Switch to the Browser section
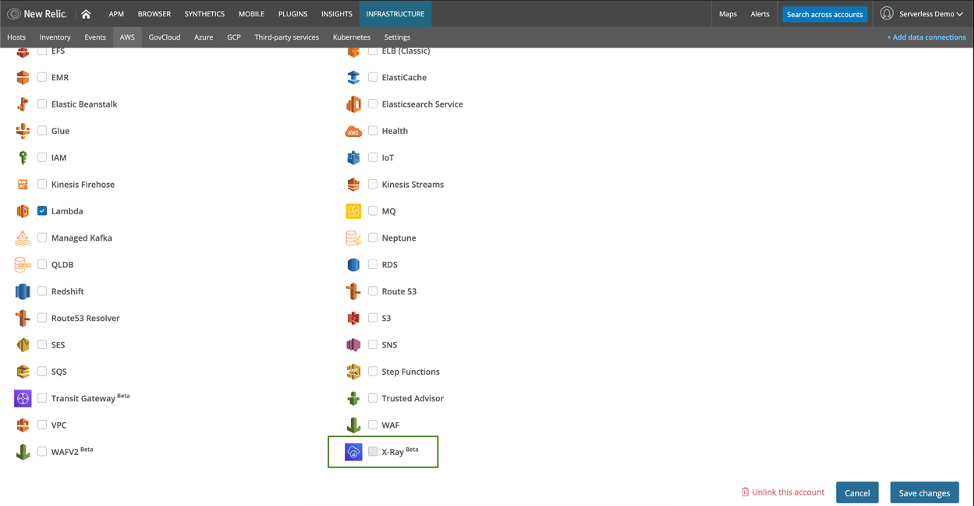Screen dimensions: 974x506 pos(154,14)
